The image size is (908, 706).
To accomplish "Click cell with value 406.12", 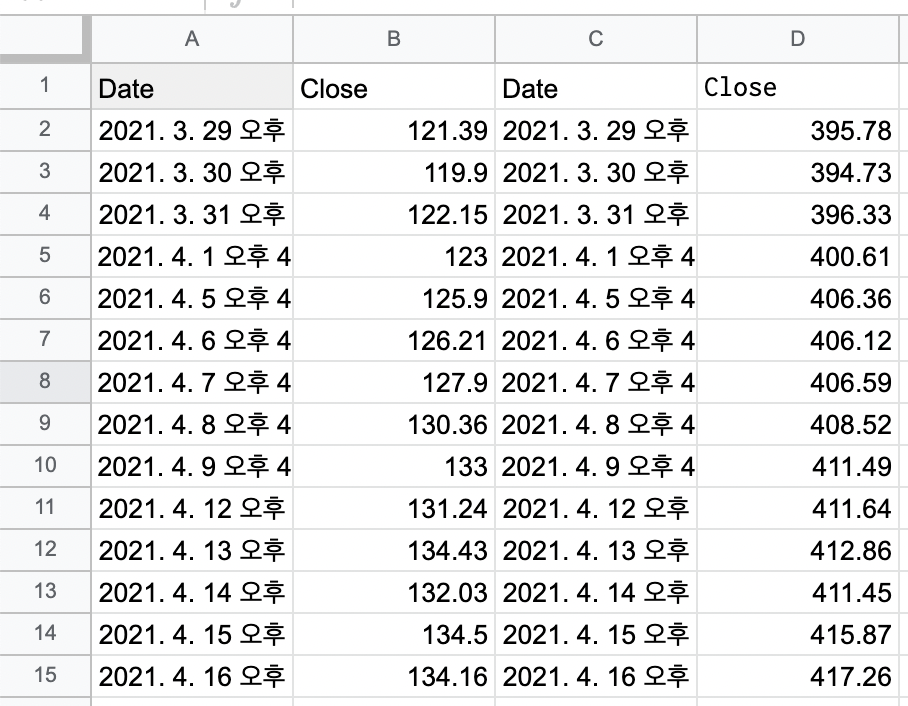I will [798, 340].
